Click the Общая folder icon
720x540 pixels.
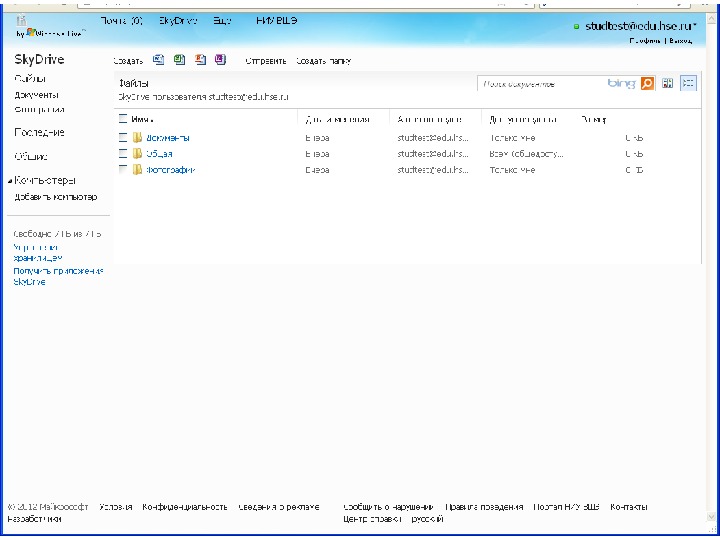click(x=137, y=153)
